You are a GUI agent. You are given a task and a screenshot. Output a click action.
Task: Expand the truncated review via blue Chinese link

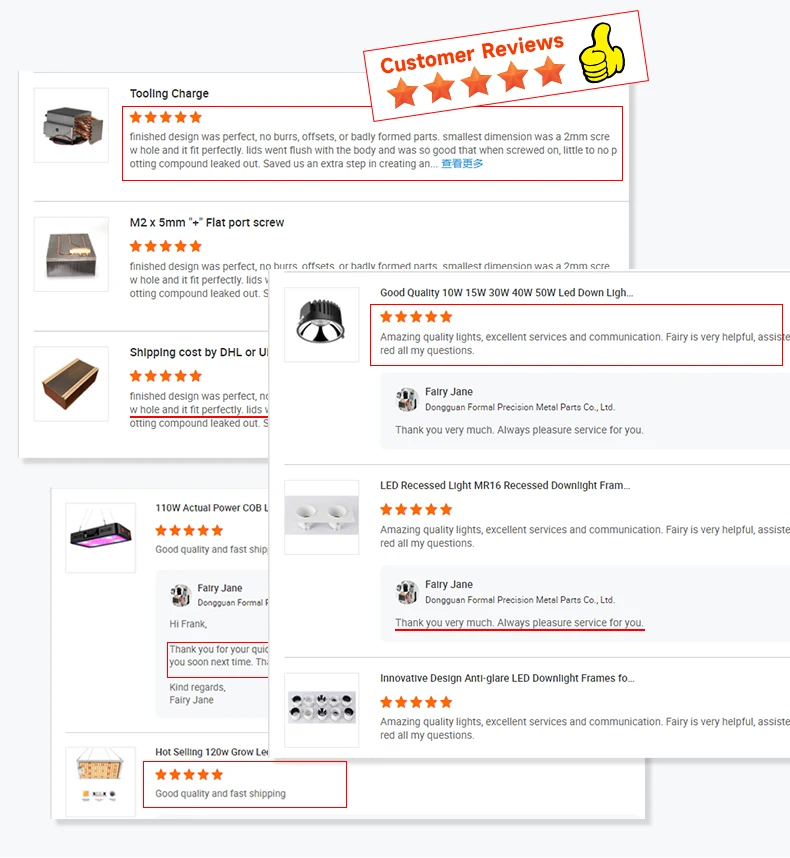462,164
